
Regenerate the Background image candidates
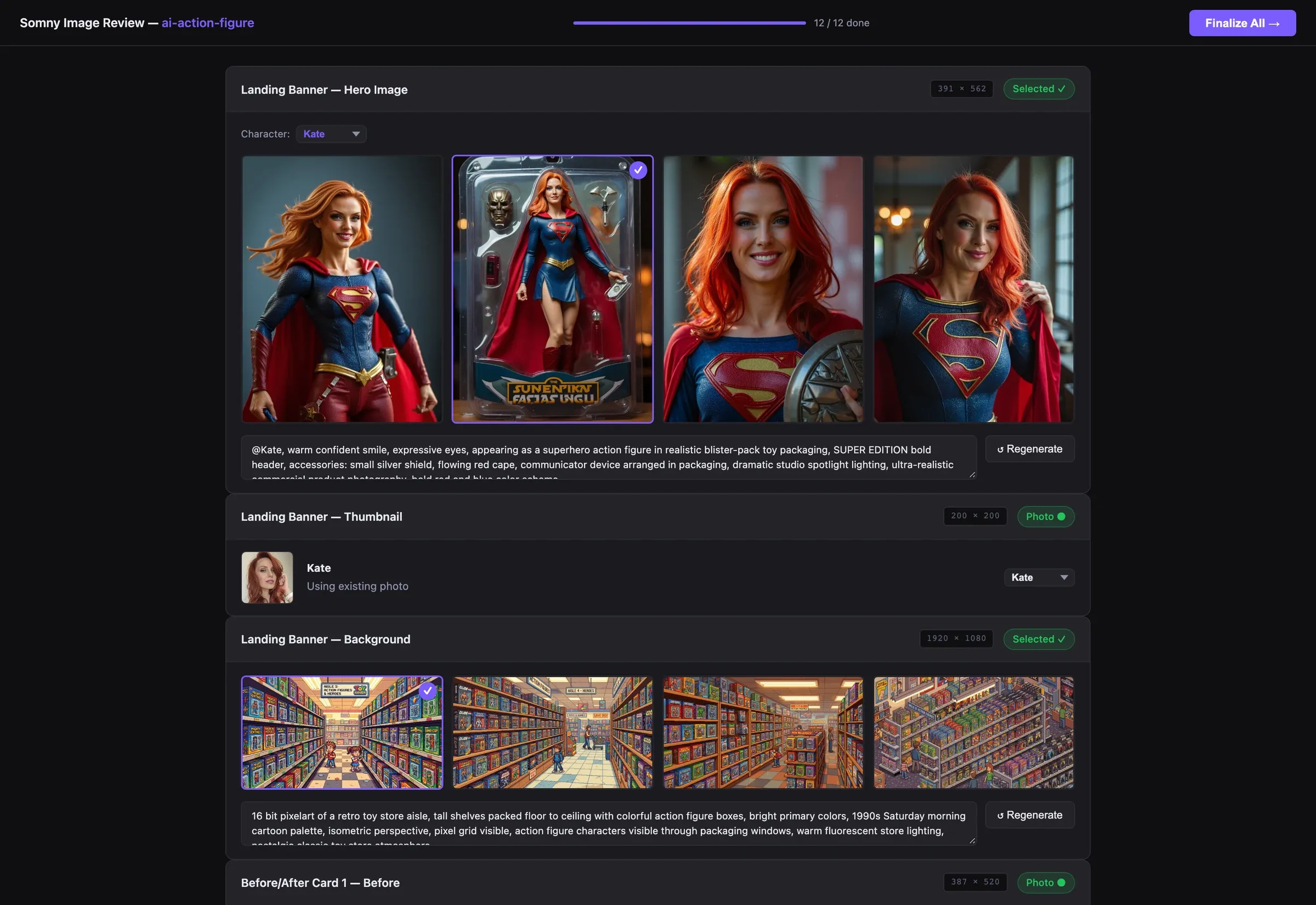(x=1029, y=815)
